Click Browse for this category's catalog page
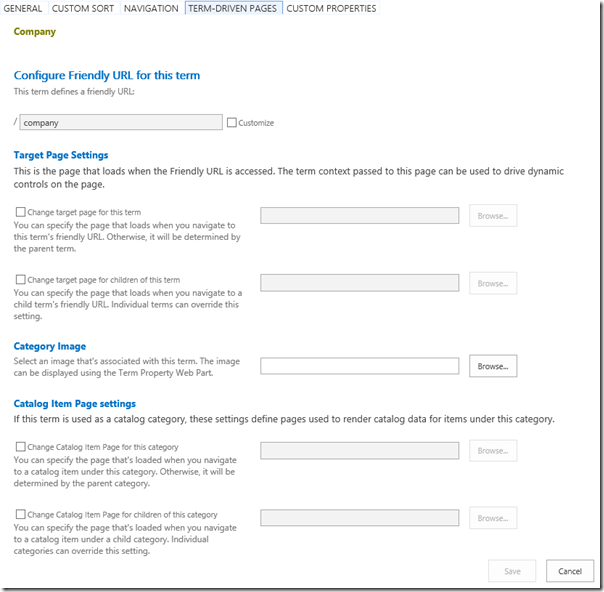Viewport: 604px width, 592px height. click(493, 451)
